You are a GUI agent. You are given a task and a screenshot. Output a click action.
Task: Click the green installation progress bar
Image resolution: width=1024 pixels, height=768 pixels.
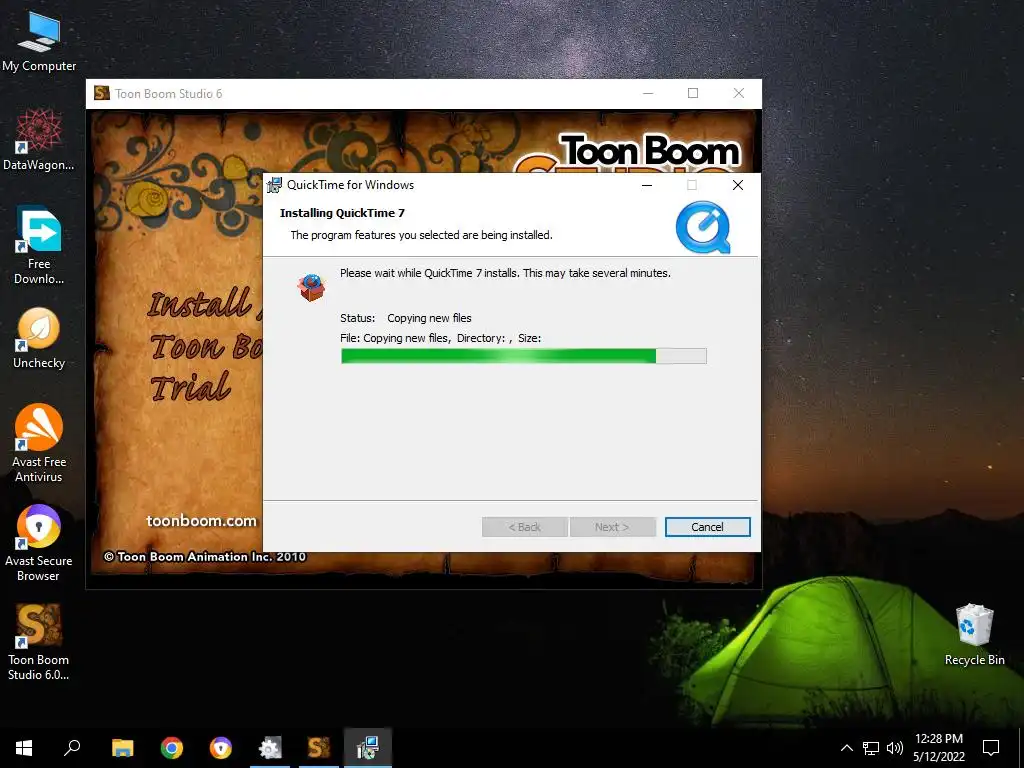523,356
